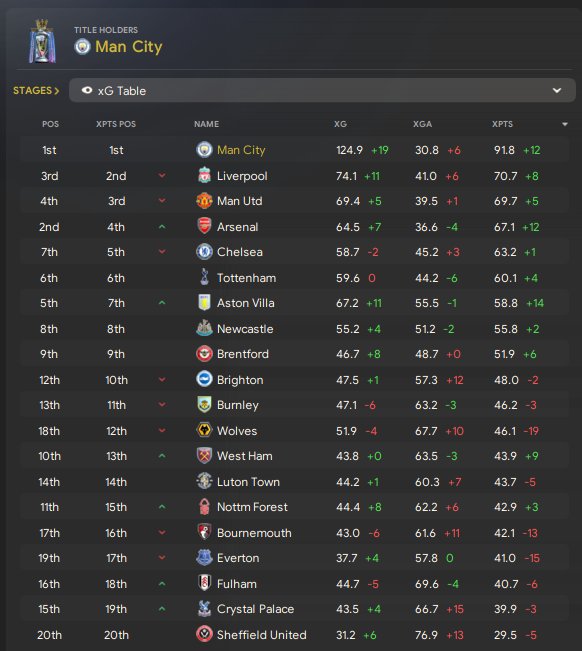Click the Man City crest beside title holders
Image resolution: width=582 pixels, height=651 pixels.
(82, 46)
